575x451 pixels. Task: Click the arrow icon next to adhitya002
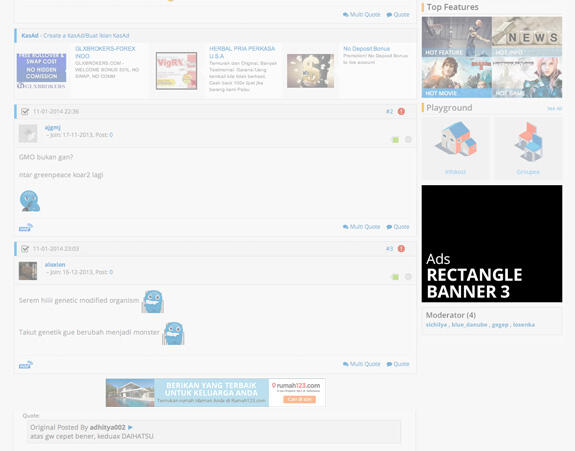130,428
